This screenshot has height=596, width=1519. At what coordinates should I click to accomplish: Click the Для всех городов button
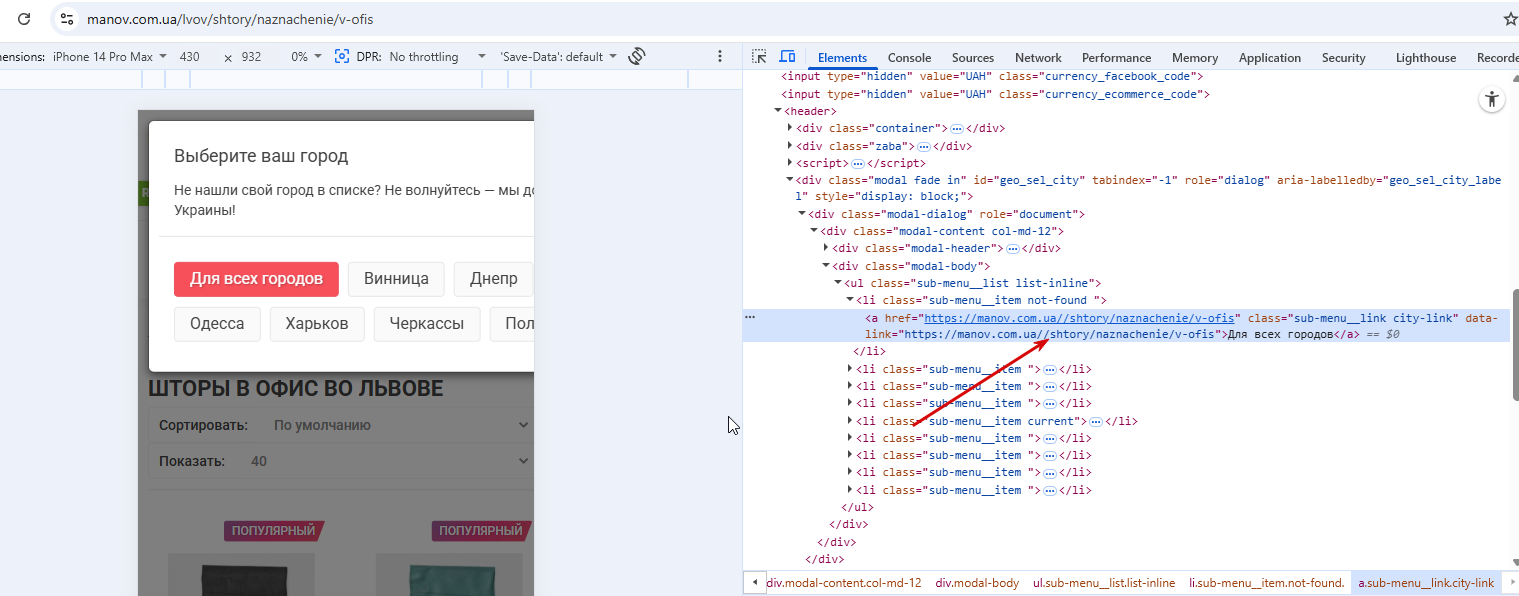(x=256, y=279)
